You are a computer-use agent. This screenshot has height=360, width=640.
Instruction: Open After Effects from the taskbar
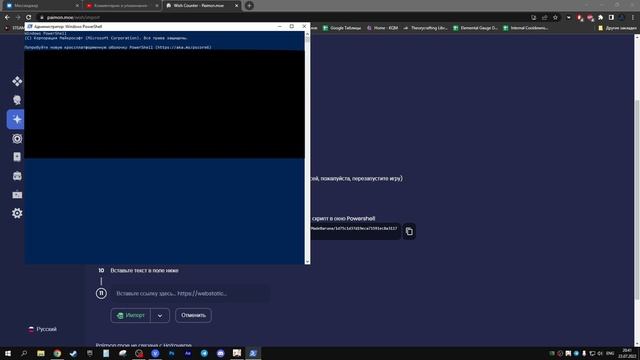coord(188,353)
